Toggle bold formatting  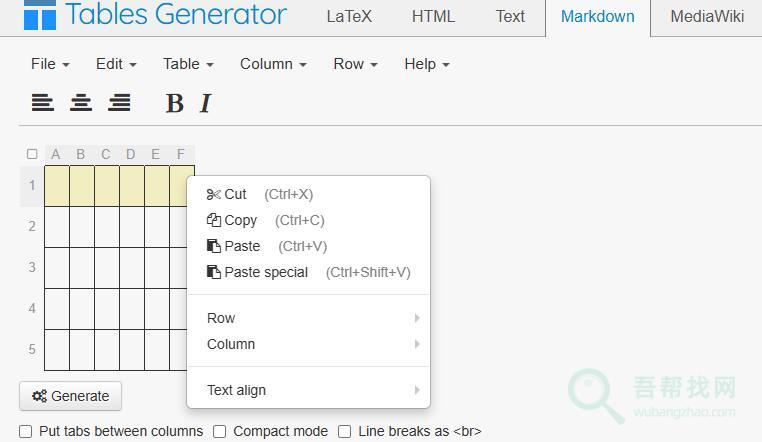click(174, 103)
